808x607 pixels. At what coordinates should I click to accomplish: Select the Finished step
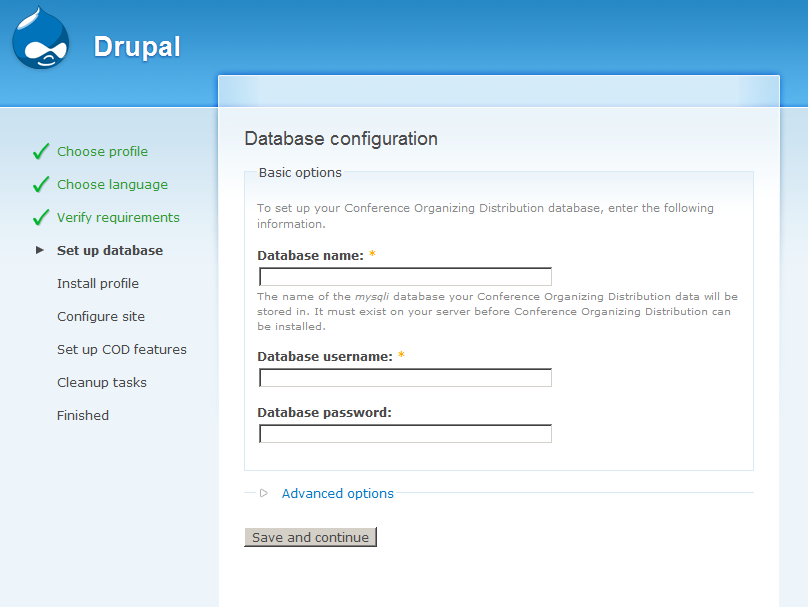tap(83, 415)
